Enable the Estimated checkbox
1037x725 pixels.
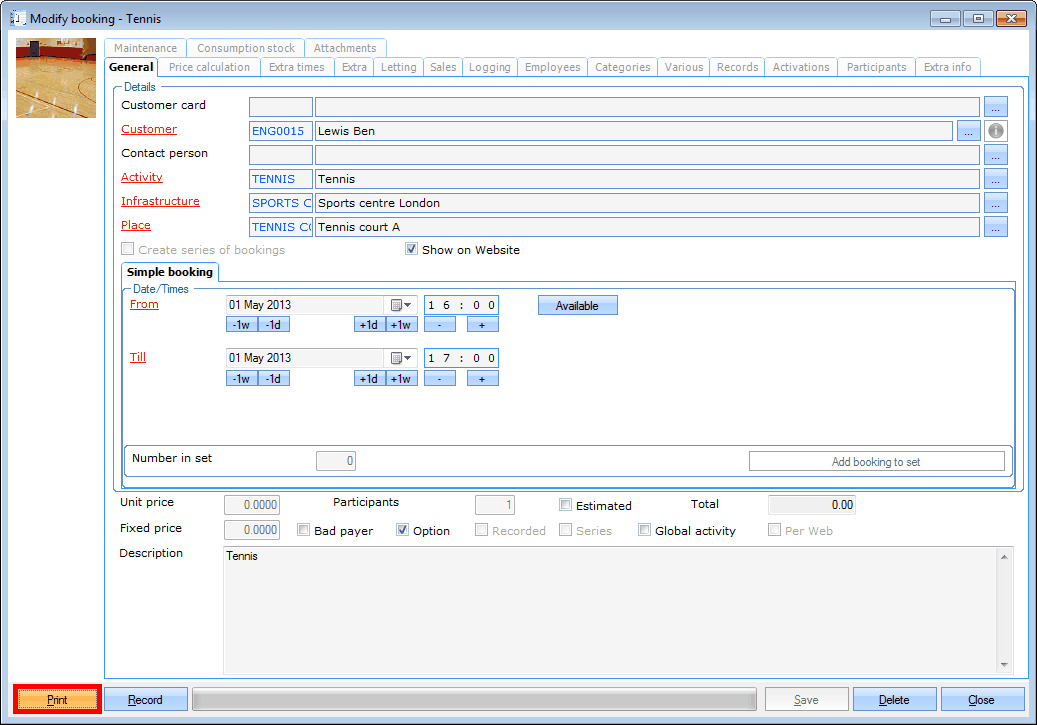pyautogui.click(x=566, y=505)
